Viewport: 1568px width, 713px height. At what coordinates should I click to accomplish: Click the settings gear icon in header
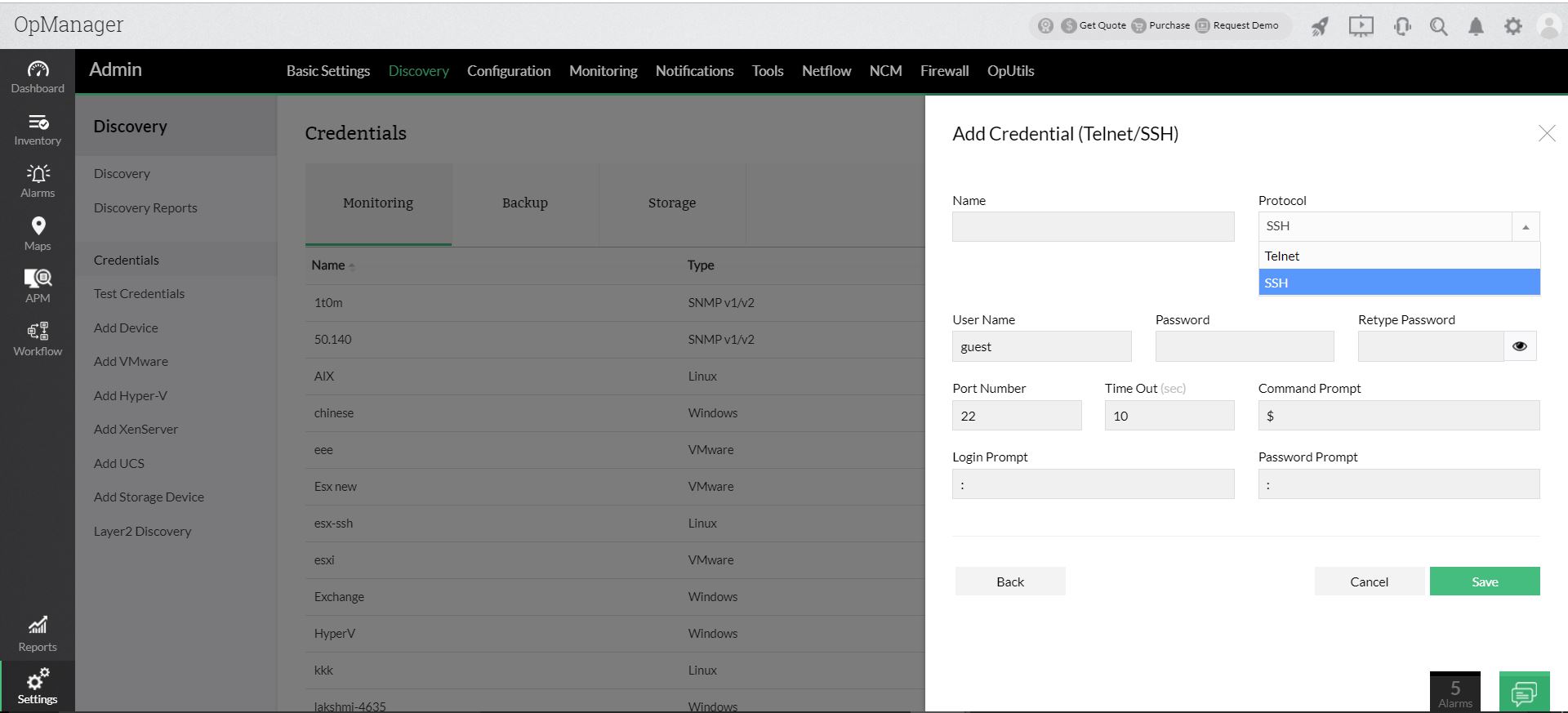pyautogui.click(x=1513, y=26)
